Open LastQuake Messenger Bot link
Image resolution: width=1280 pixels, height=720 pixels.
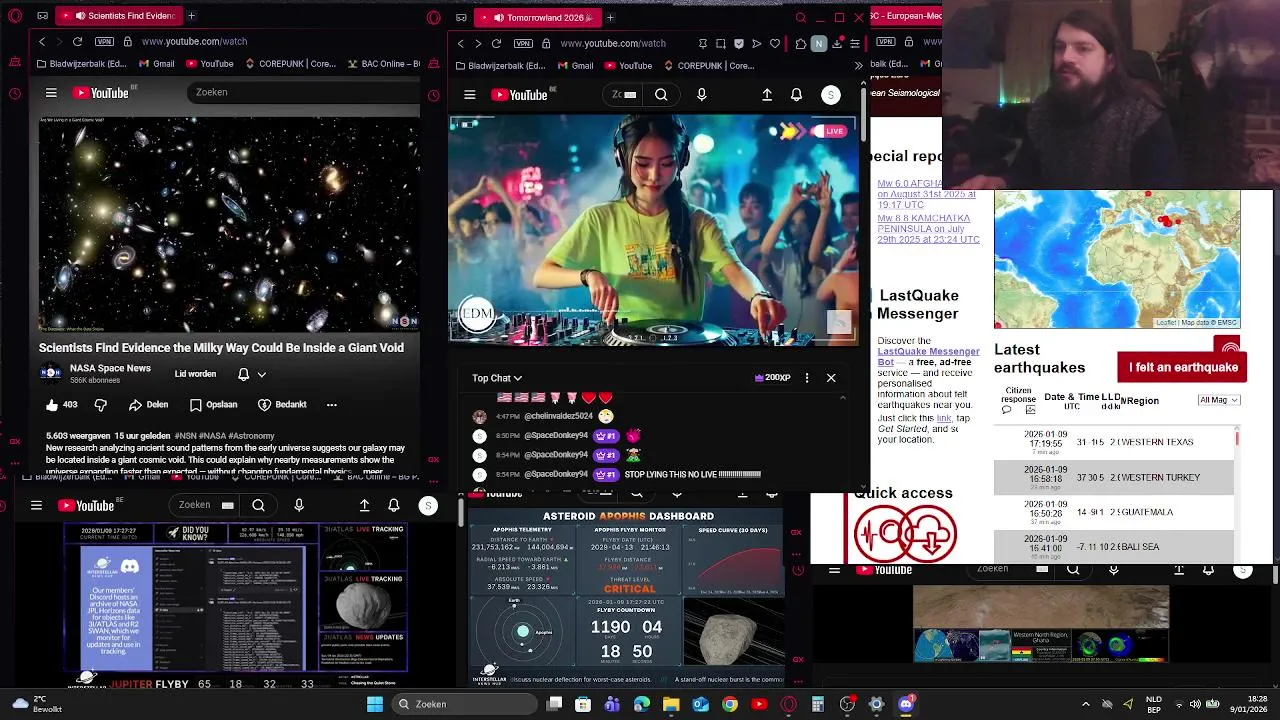(x=928, y=356)
